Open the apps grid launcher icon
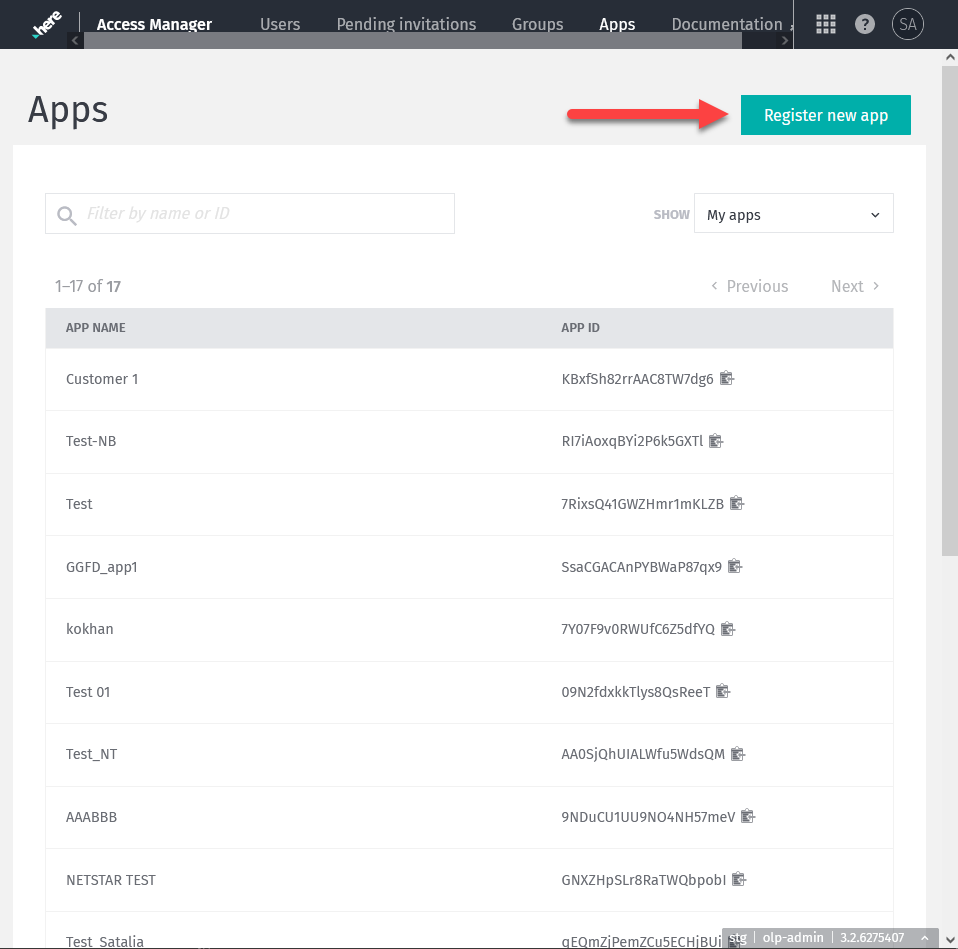 [825, 24]
